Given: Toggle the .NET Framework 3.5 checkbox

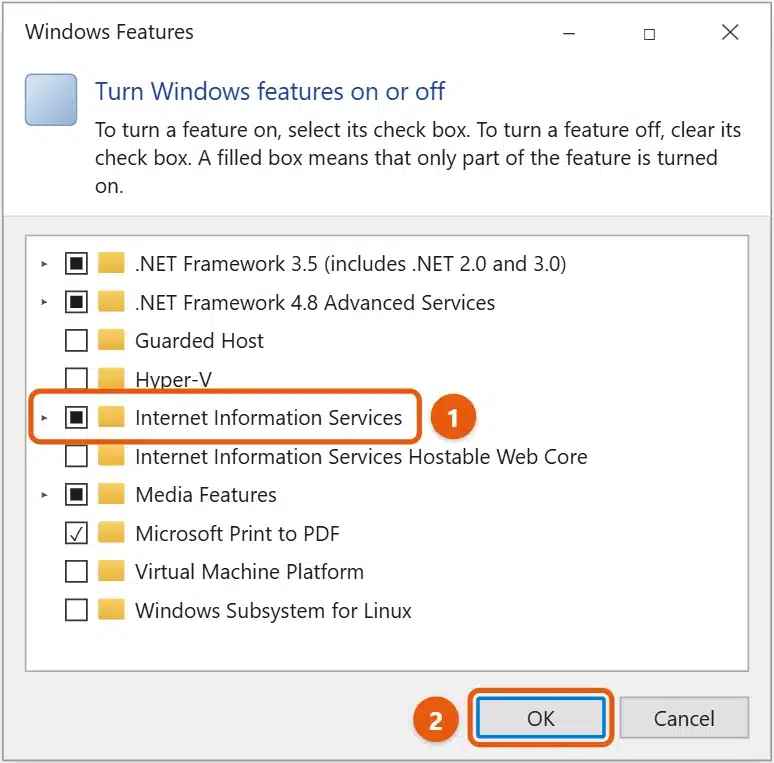Looking at the screenshot, I should (x=76, y=264).
